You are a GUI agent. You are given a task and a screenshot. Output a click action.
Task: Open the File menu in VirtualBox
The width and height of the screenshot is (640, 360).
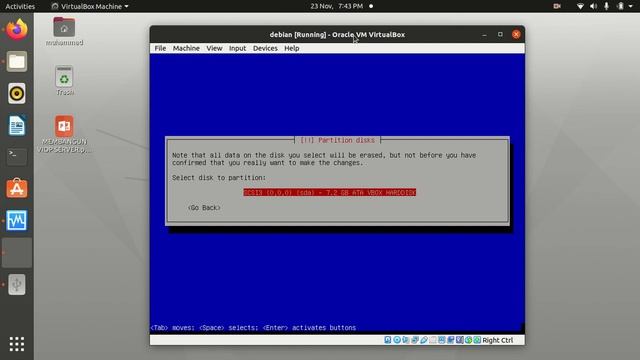tap(160, 48)
